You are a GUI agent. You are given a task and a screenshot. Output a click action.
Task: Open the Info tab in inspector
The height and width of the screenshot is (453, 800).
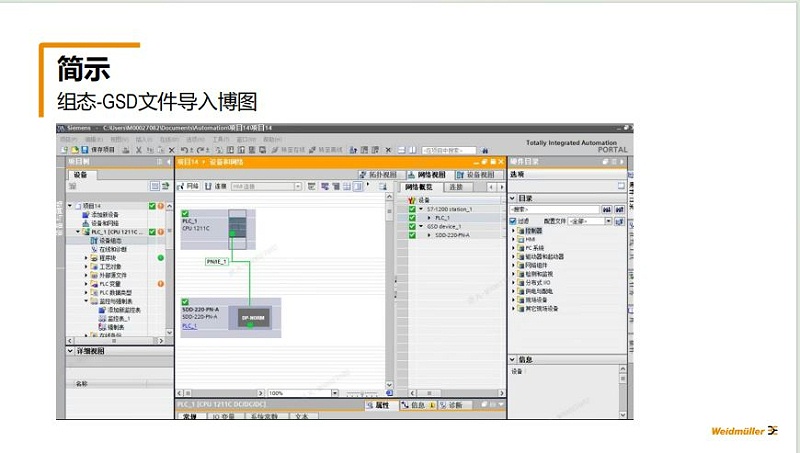click(x=416, y=405)
